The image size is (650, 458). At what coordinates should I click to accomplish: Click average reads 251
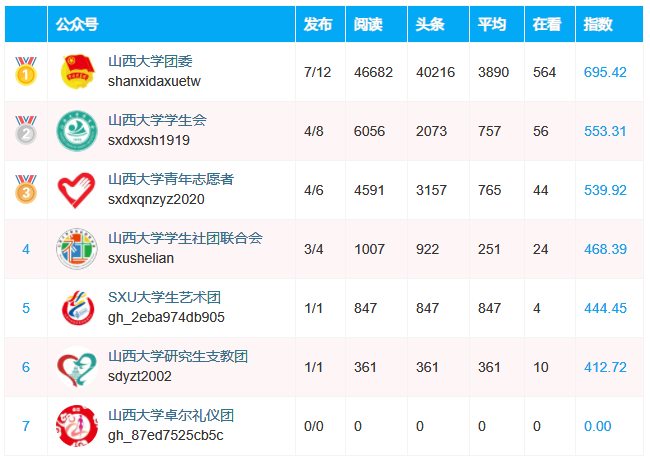[489, 249]
